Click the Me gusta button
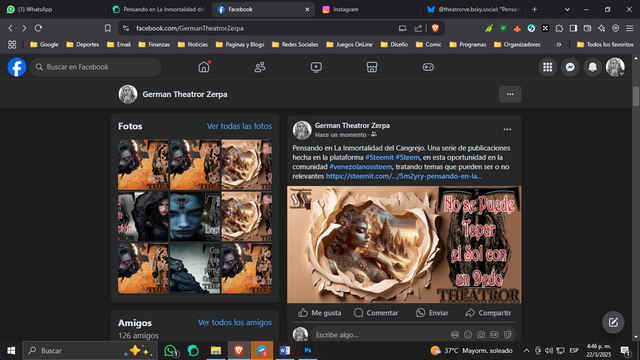 (320, 313)
